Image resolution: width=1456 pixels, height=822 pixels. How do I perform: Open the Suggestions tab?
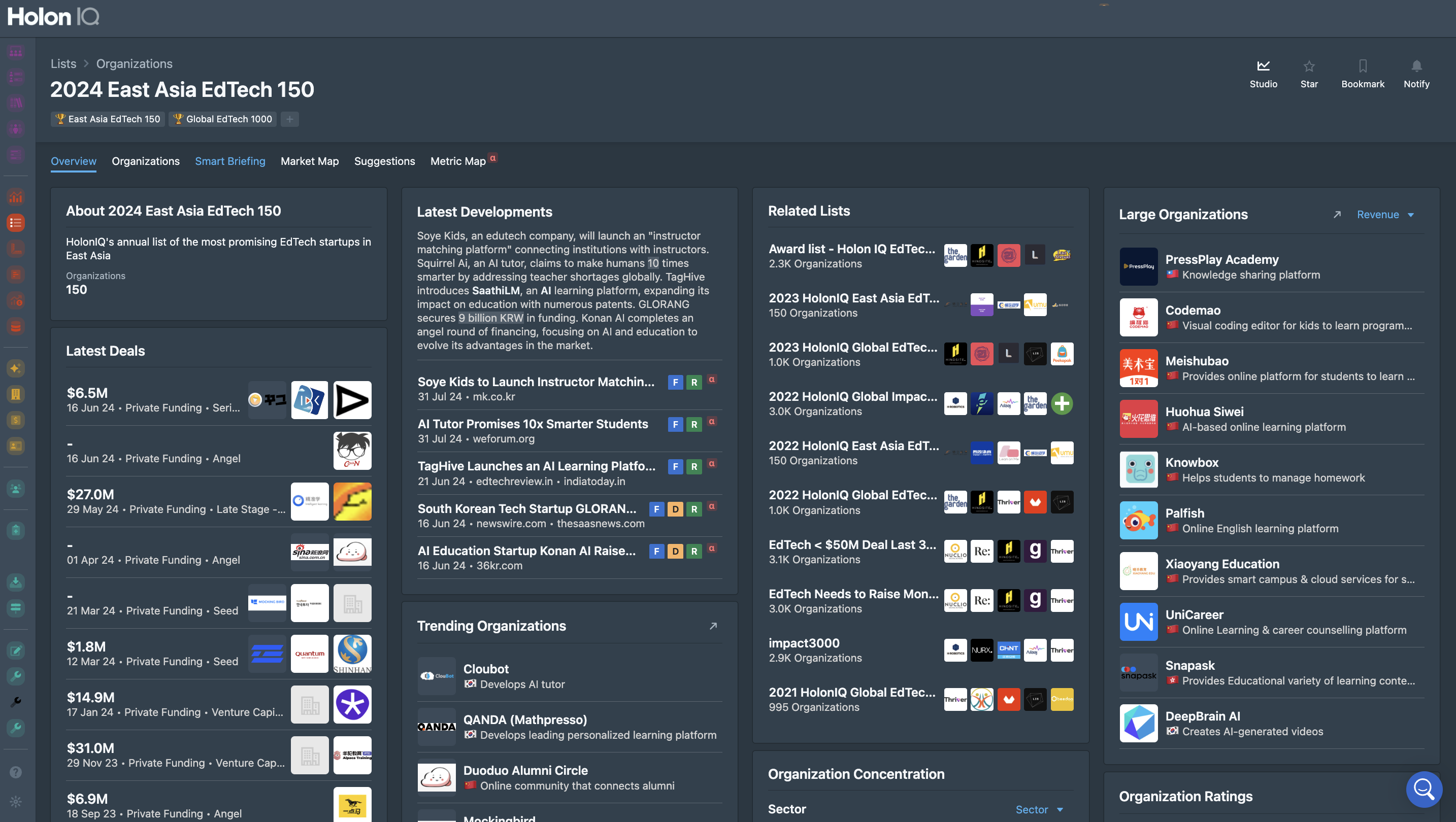(384, 161)
